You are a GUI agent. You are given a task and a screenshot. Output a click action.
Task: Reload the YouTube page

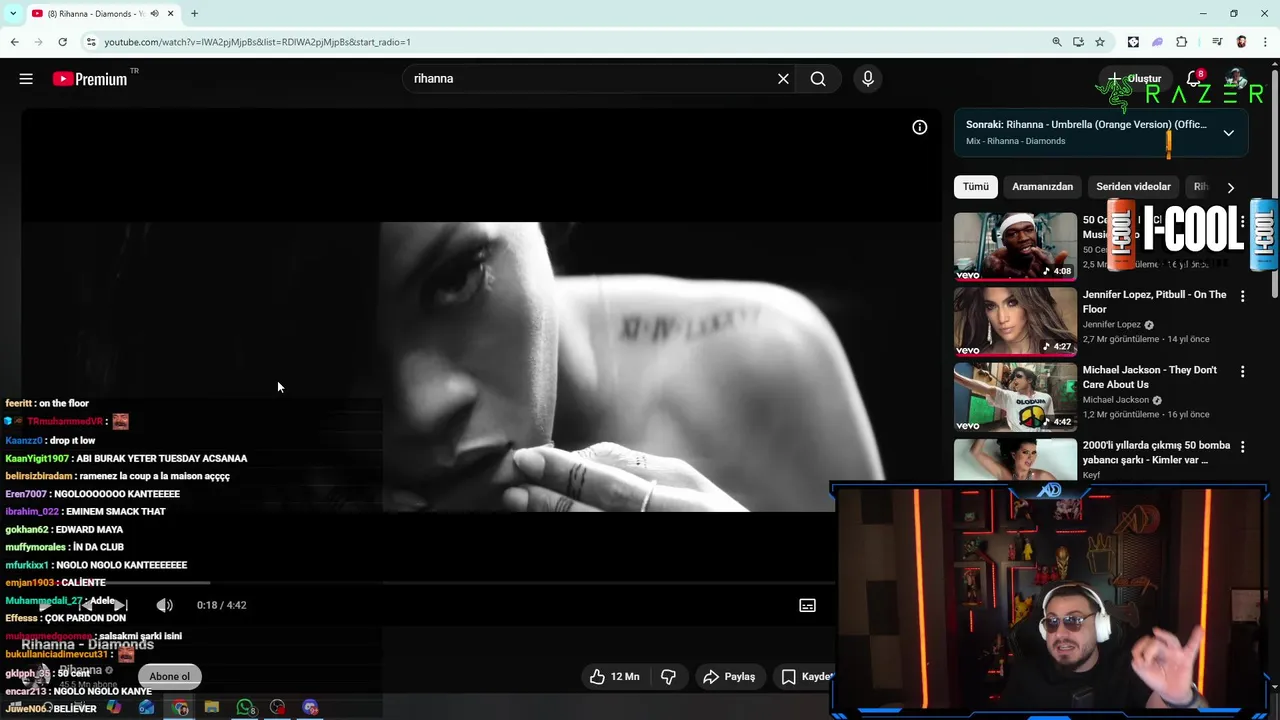pyautogui.click(x=62, y=42)
